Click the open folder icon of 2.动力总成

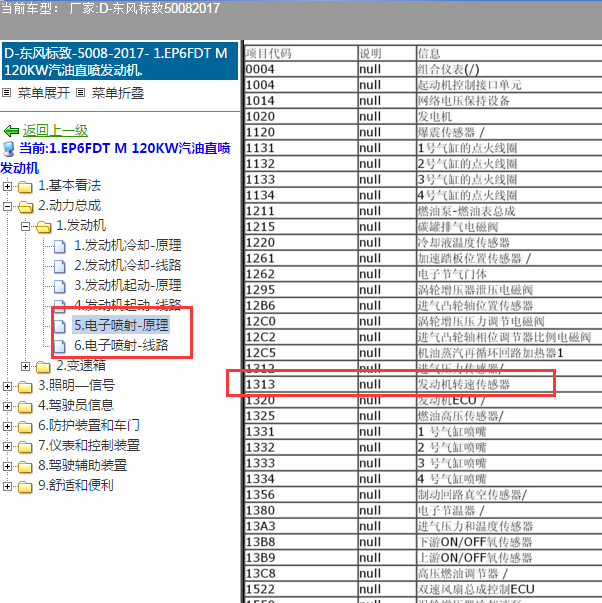pos(25,207)
